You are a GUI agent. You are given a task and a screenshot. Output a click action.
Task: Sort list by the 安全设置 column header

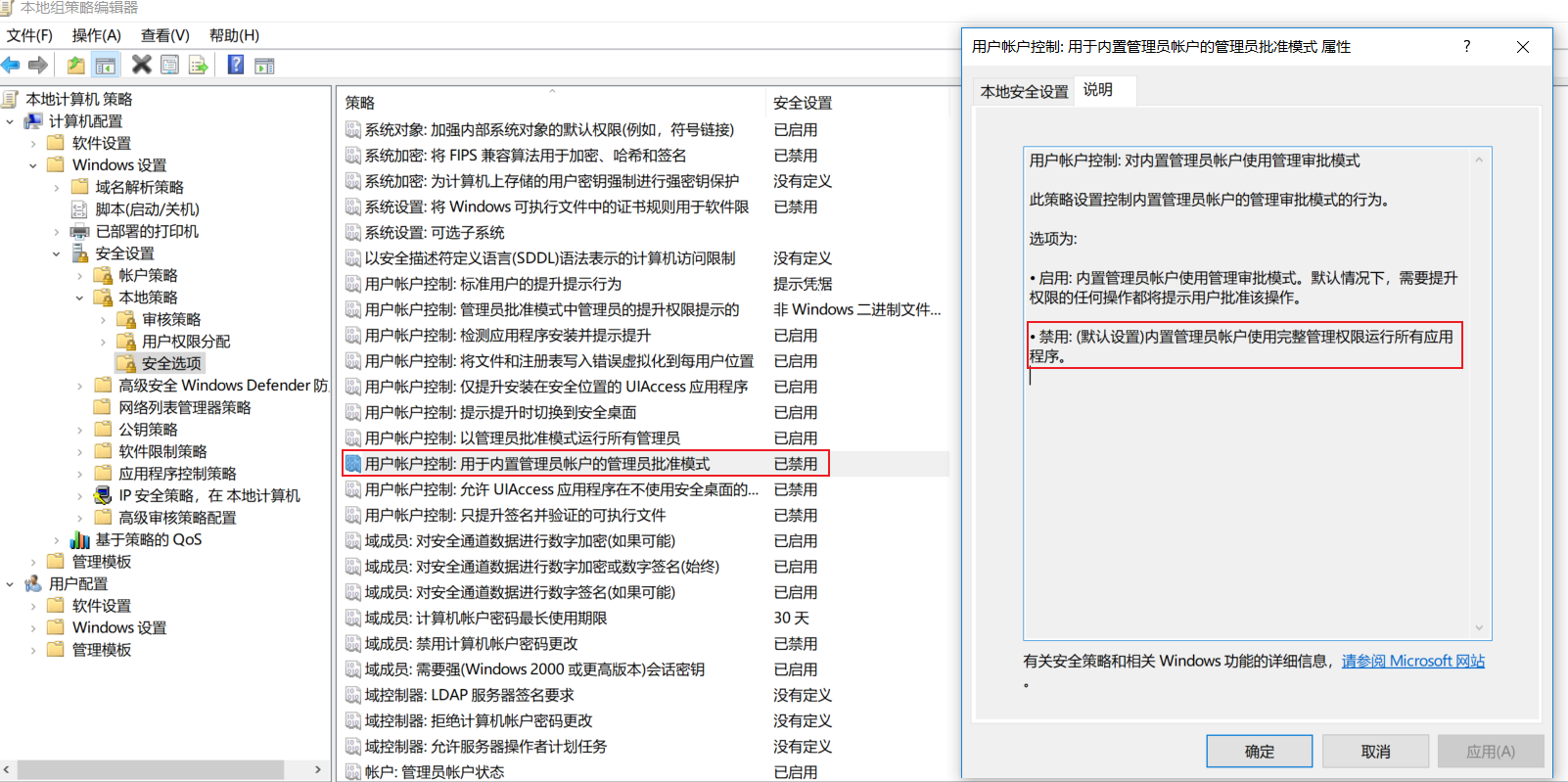[x=803, y=103]
